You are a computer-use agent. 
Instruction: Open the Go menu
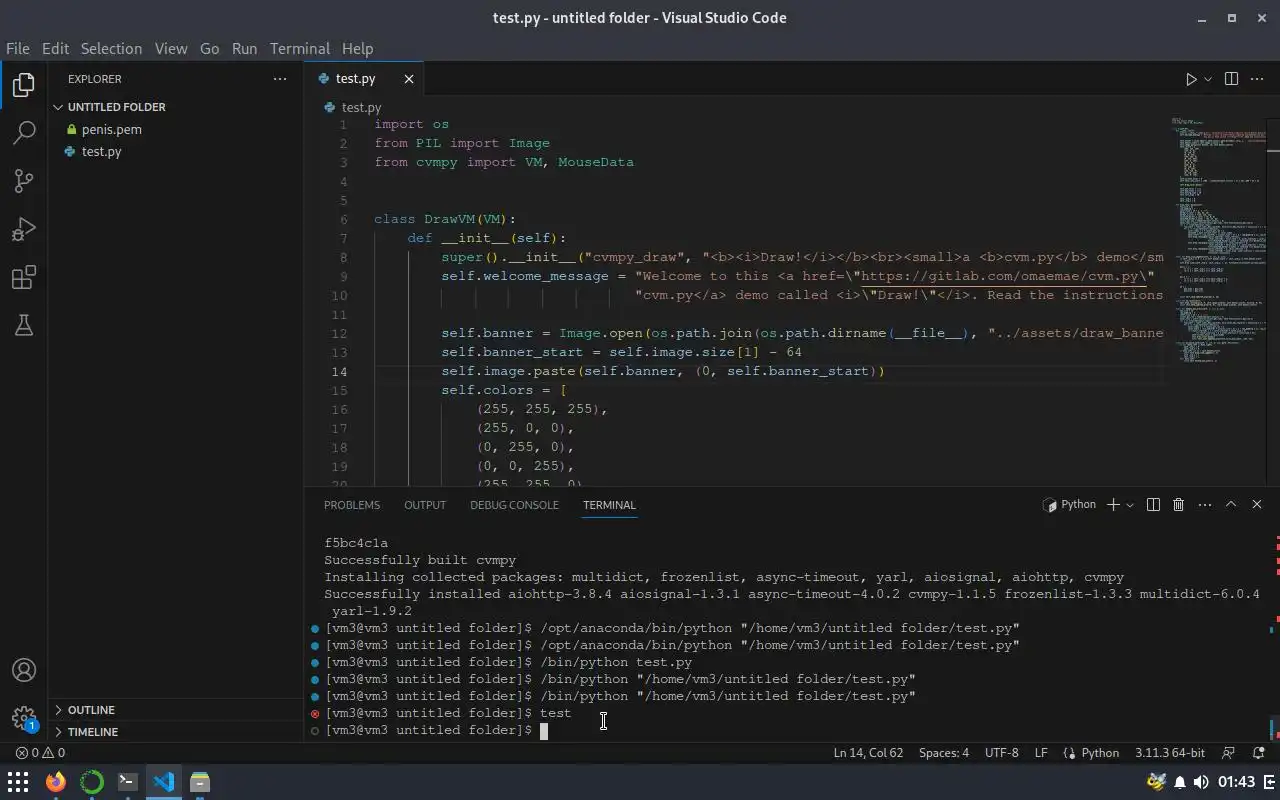pyautogui.click(x=209, y=48)
